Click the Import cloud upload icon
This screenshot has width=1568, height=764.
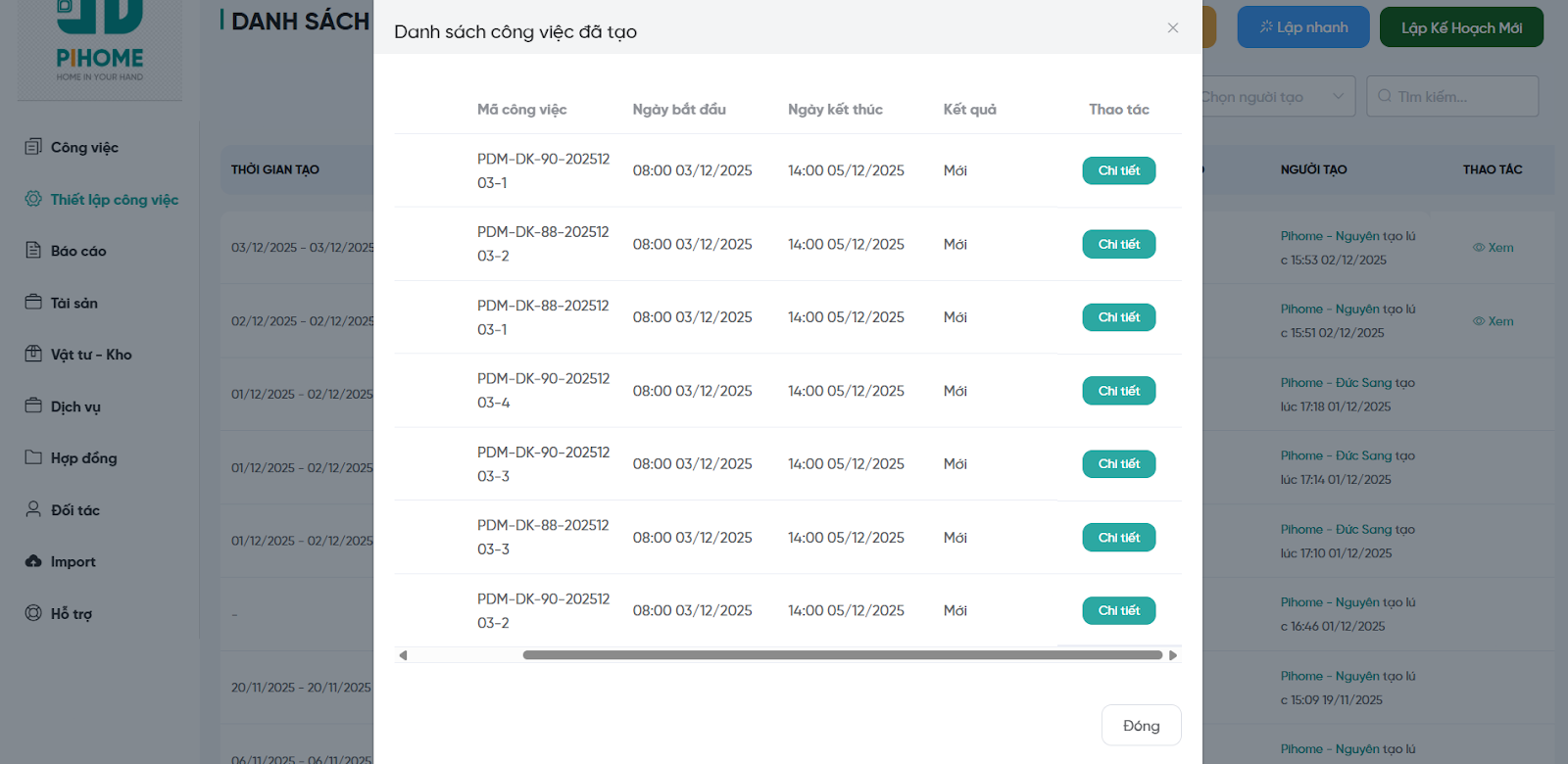[33, 561]
